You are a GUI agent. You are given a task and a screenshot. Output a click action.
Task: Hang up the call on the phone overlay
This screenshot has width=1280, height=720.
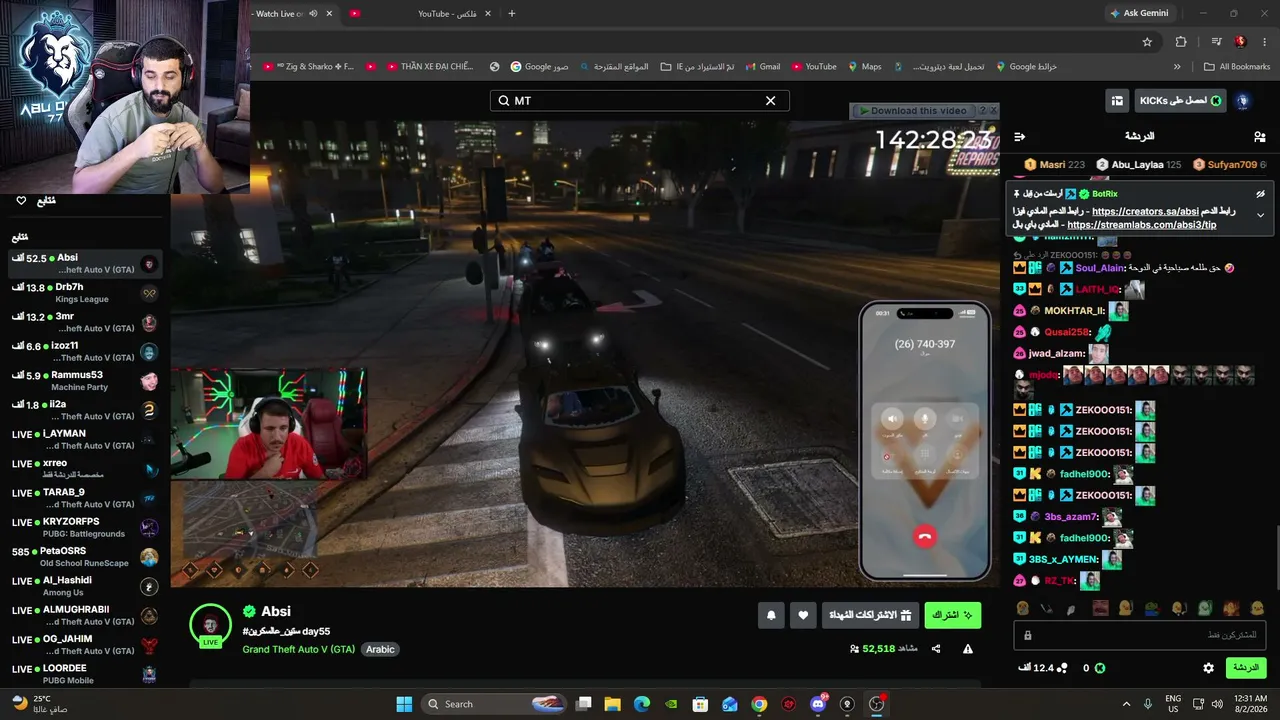coord(924,537)
